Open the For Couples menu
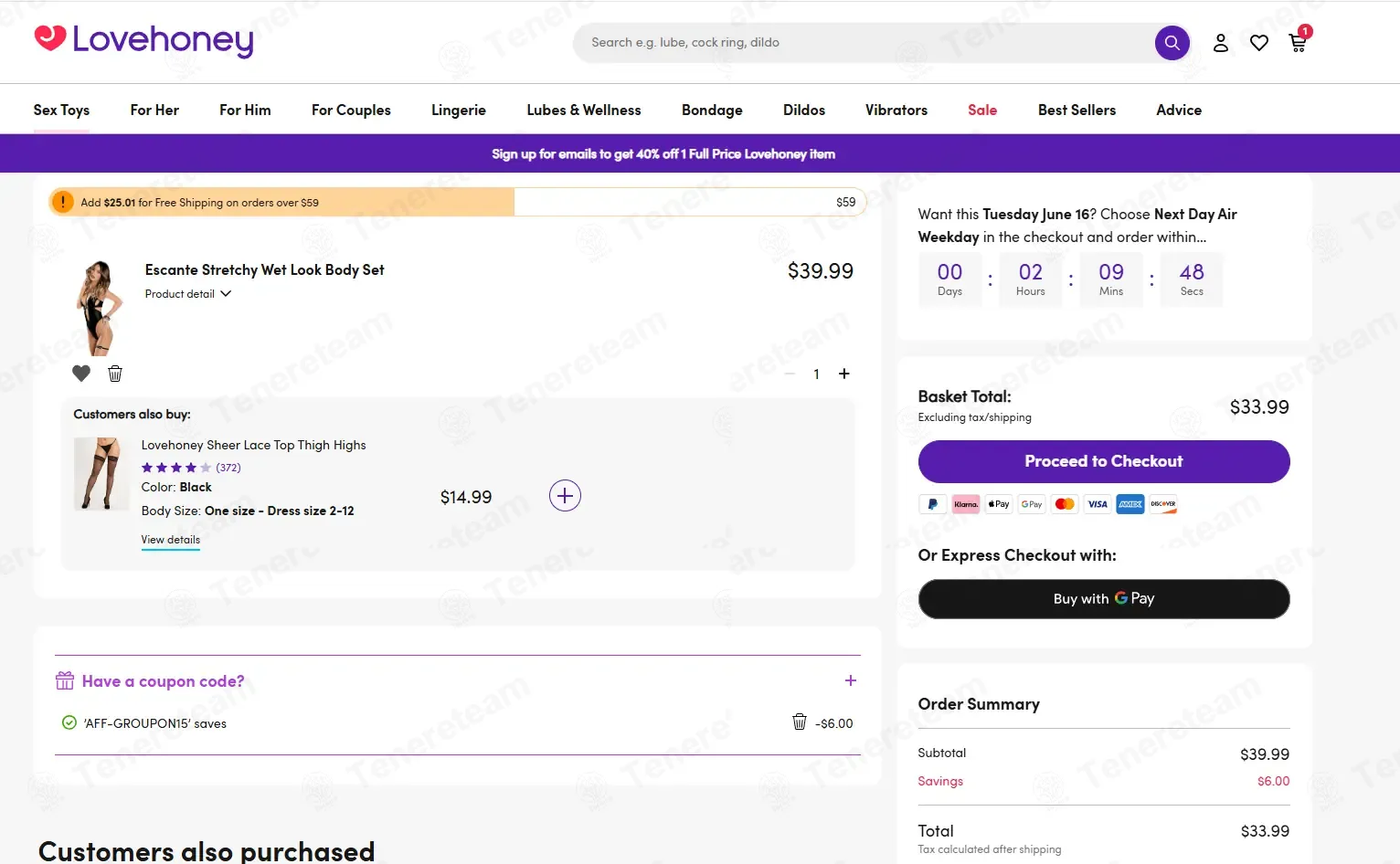This screenshot has height=864, width=1400. tap(351, 110)
